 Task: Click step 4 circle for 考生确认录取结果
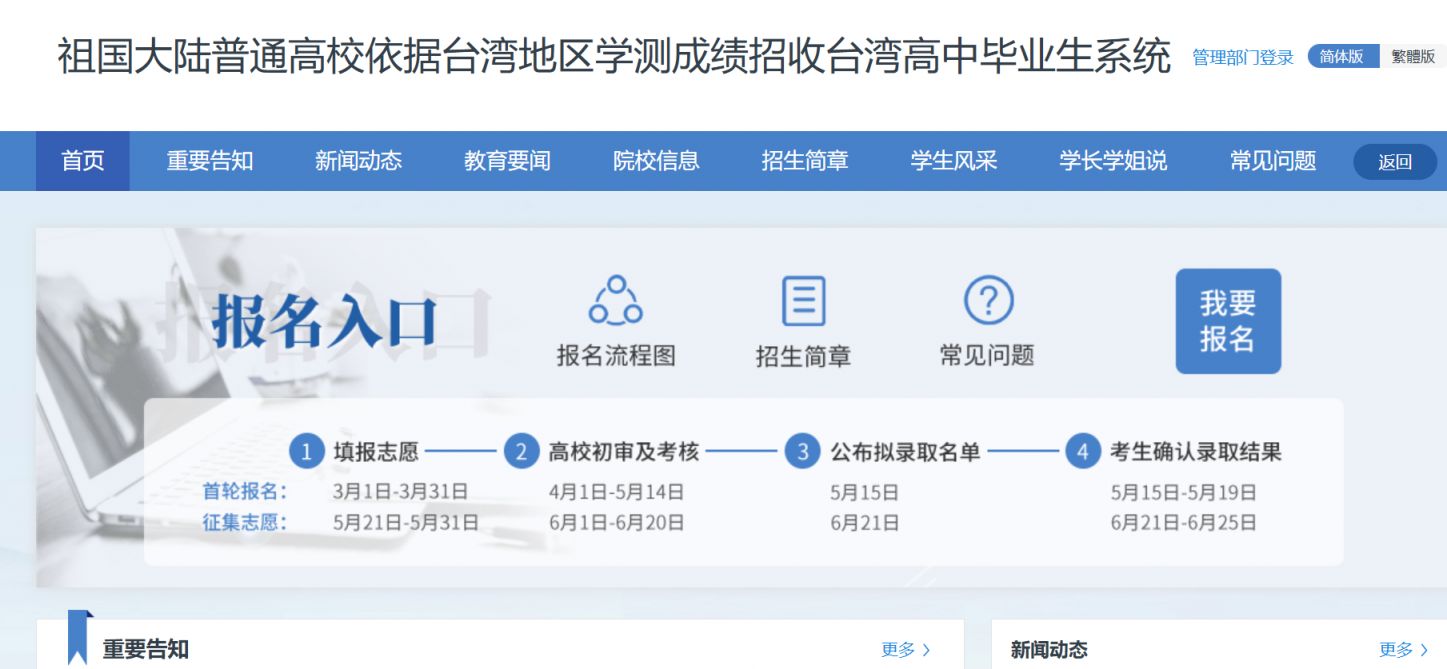click(1082, 452)
